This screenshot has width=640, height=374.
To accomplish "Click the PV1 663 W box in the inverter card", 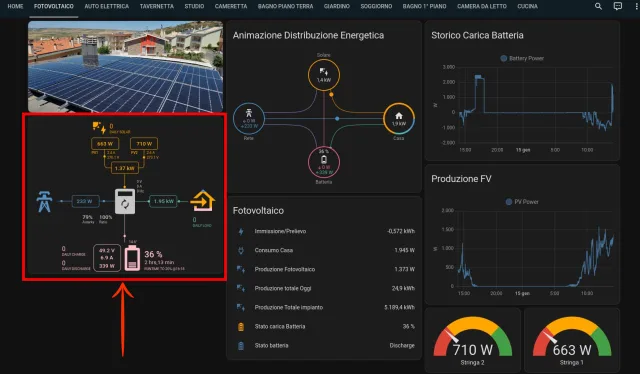I will click(105, 144).
